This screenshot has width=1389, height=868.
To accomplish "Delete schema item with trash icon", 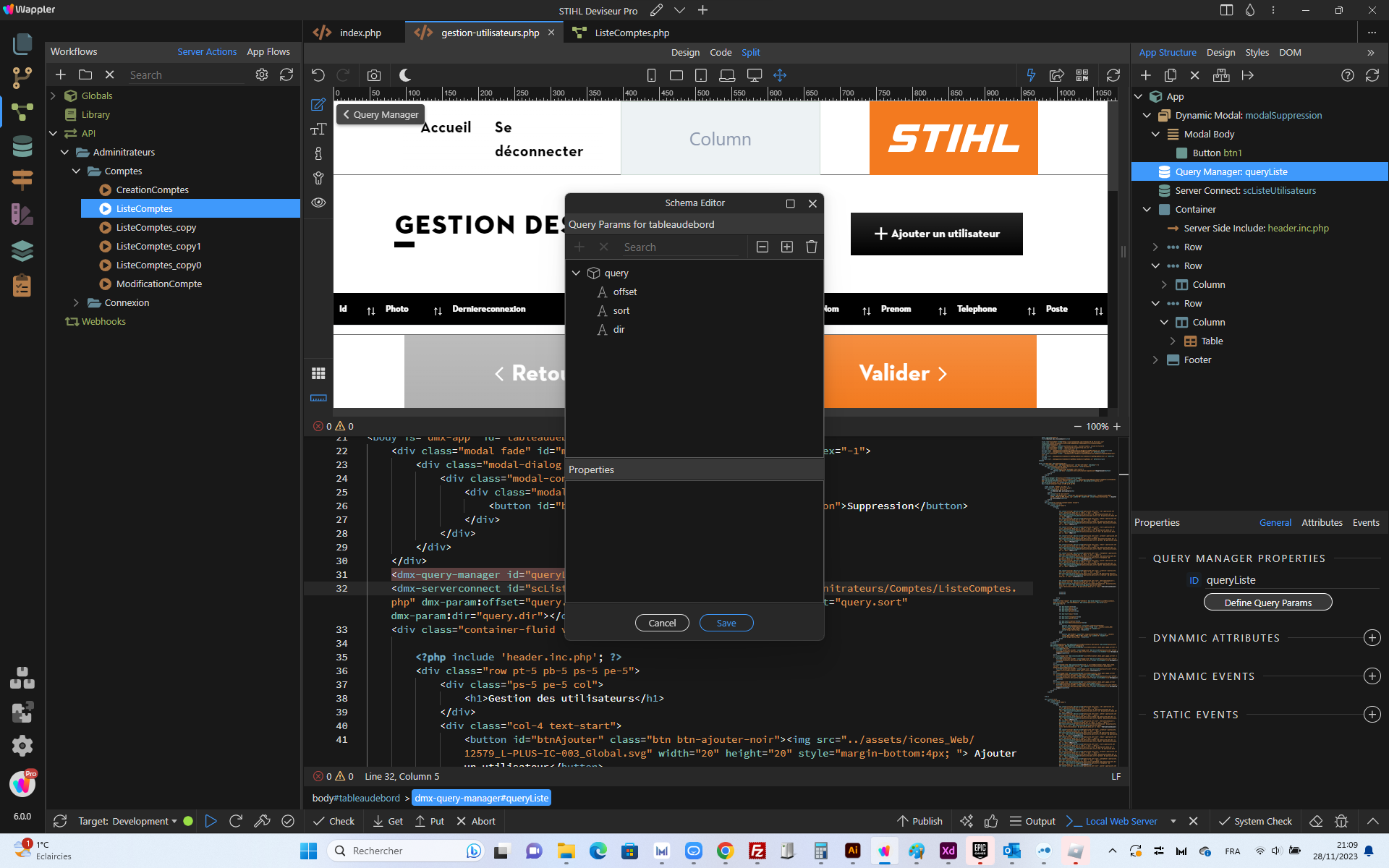I will 812,247.
